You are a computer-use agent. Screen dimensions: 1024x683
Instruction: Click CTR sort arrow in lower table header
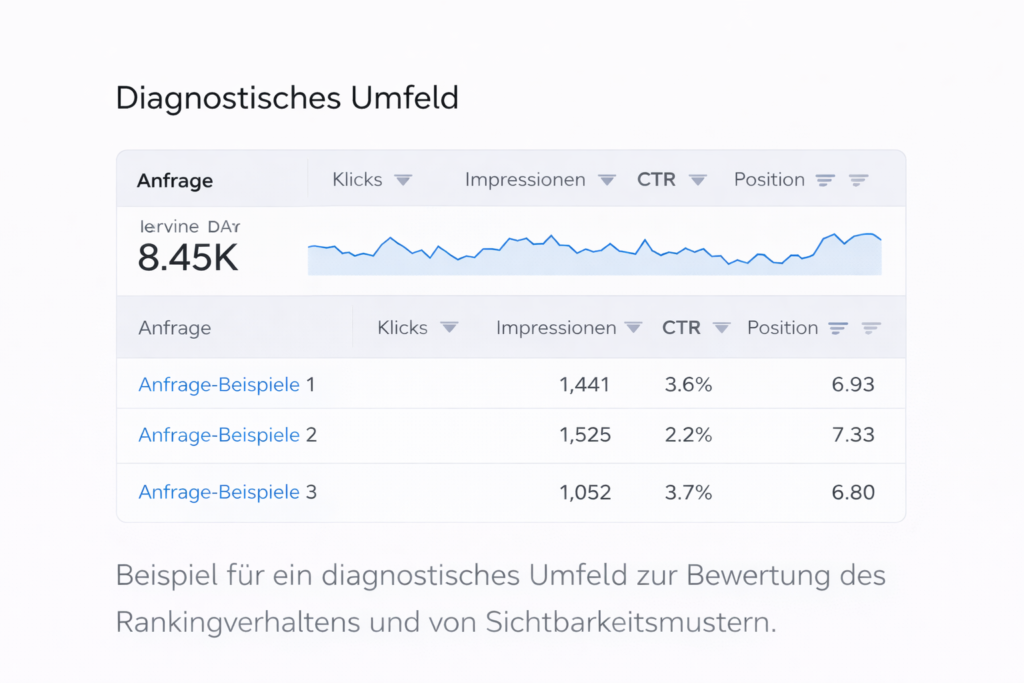point(721,328)
